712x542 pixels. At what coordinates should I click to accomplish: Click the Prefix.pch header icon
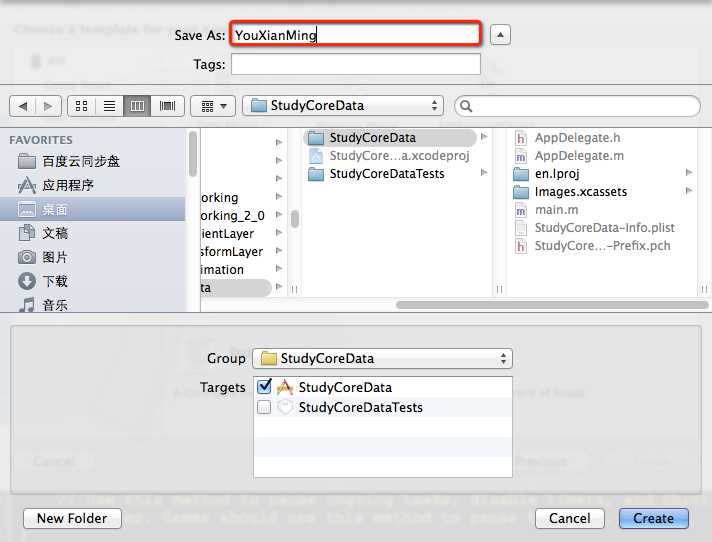point(521,246)
